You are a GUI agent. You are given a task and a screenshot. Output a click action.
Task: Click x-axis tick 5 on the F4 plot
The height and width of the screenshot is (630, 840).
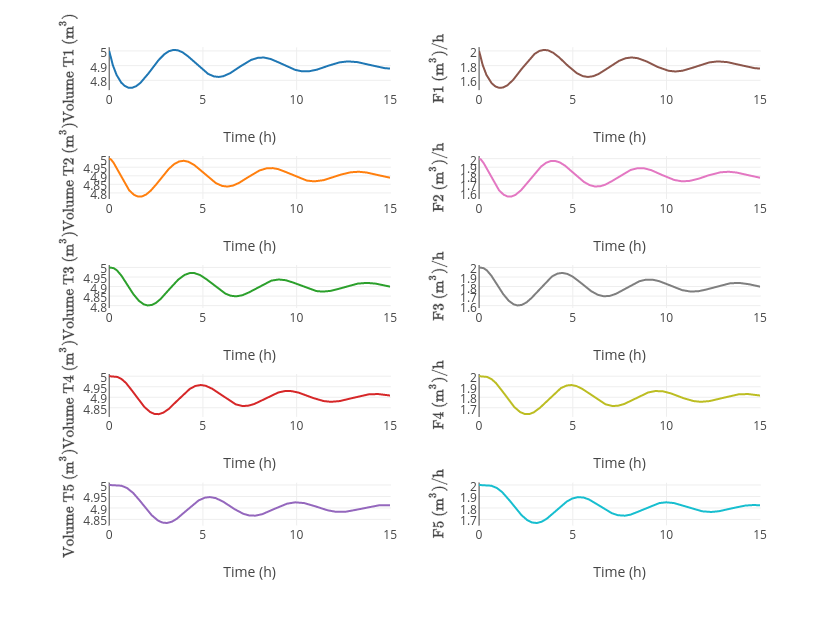(x=573, y=426)
